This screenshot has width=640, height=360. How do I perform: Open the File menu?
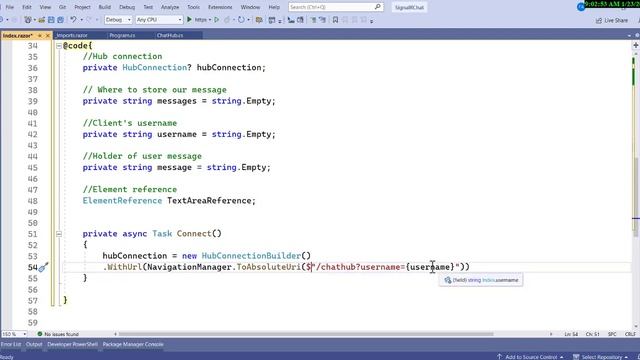[x=9, y=7]
